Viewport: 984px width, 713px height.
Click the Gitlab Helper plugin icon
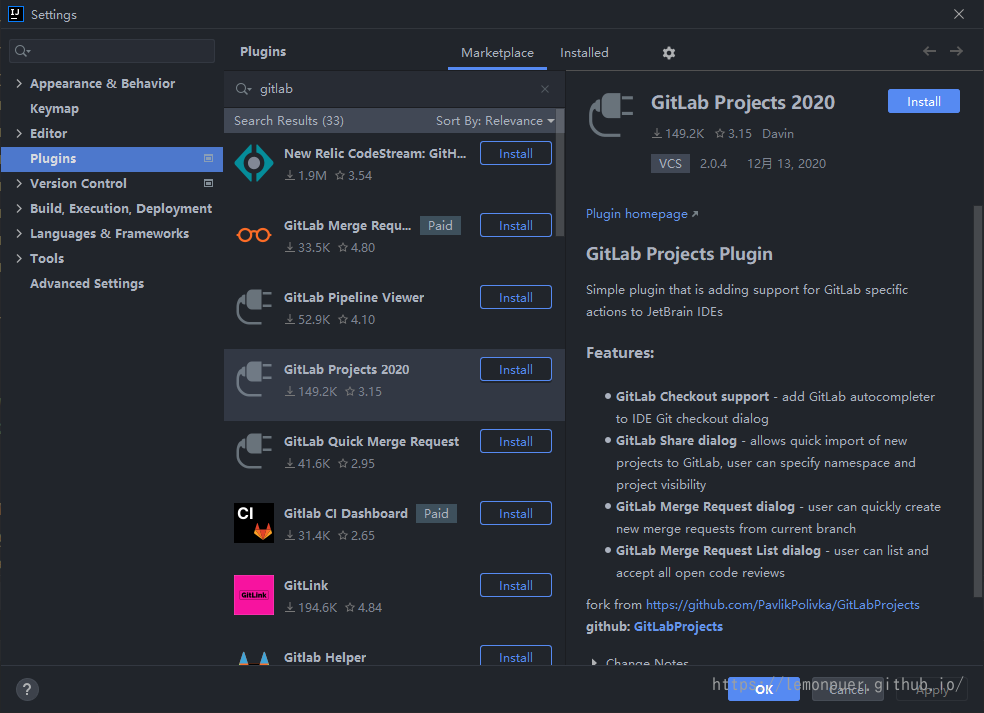click(x=254, y=658)
